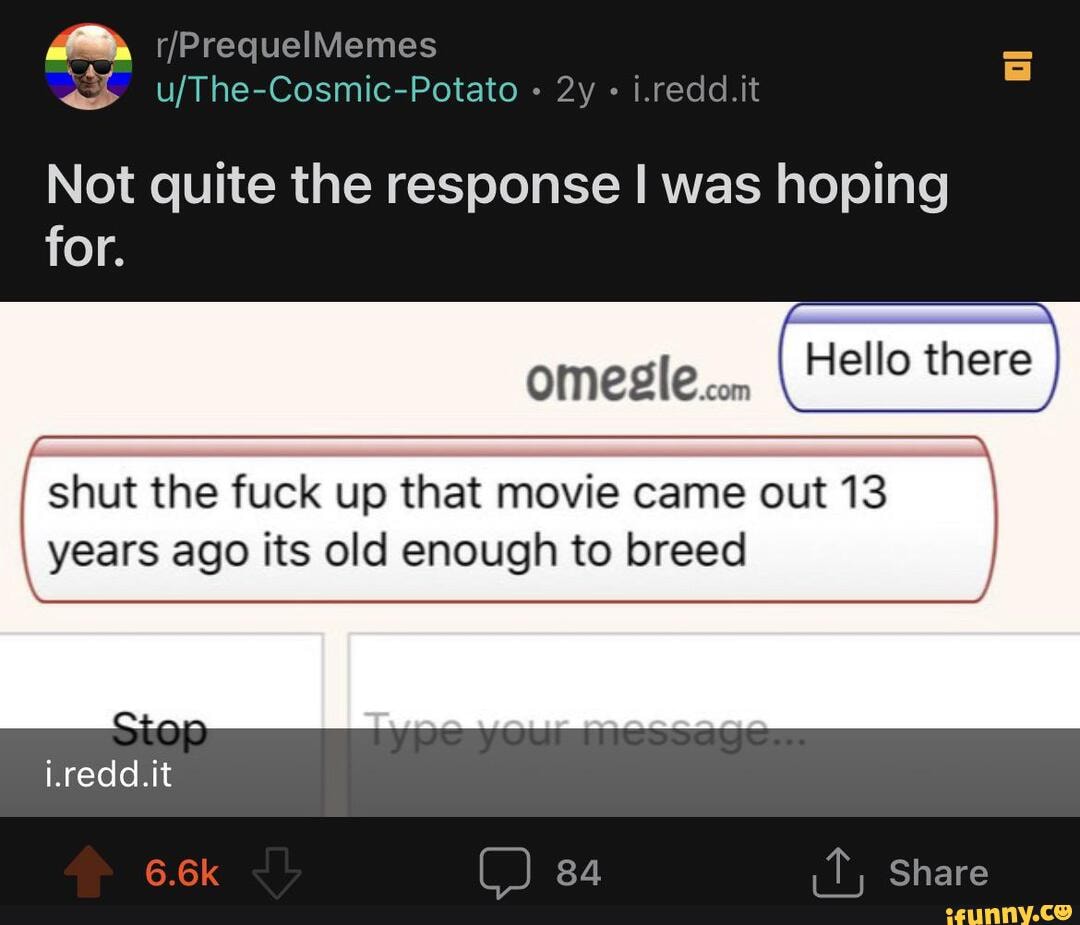Downvote the post with the down arrow
Viewport: 1080px width, 925px height.
click(x=275, y=873)
